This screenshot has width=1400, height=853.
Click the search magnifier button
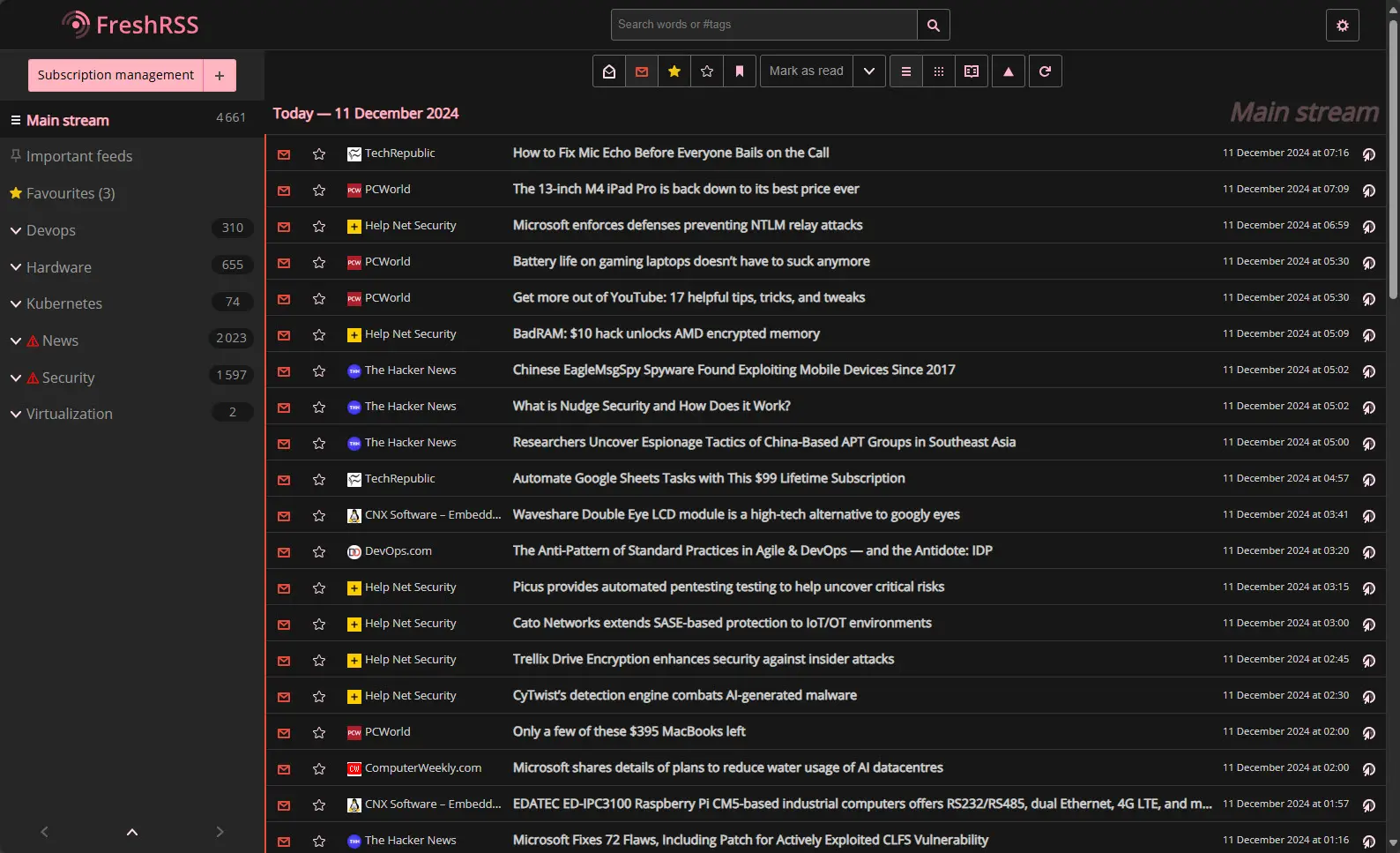point(933,25)
